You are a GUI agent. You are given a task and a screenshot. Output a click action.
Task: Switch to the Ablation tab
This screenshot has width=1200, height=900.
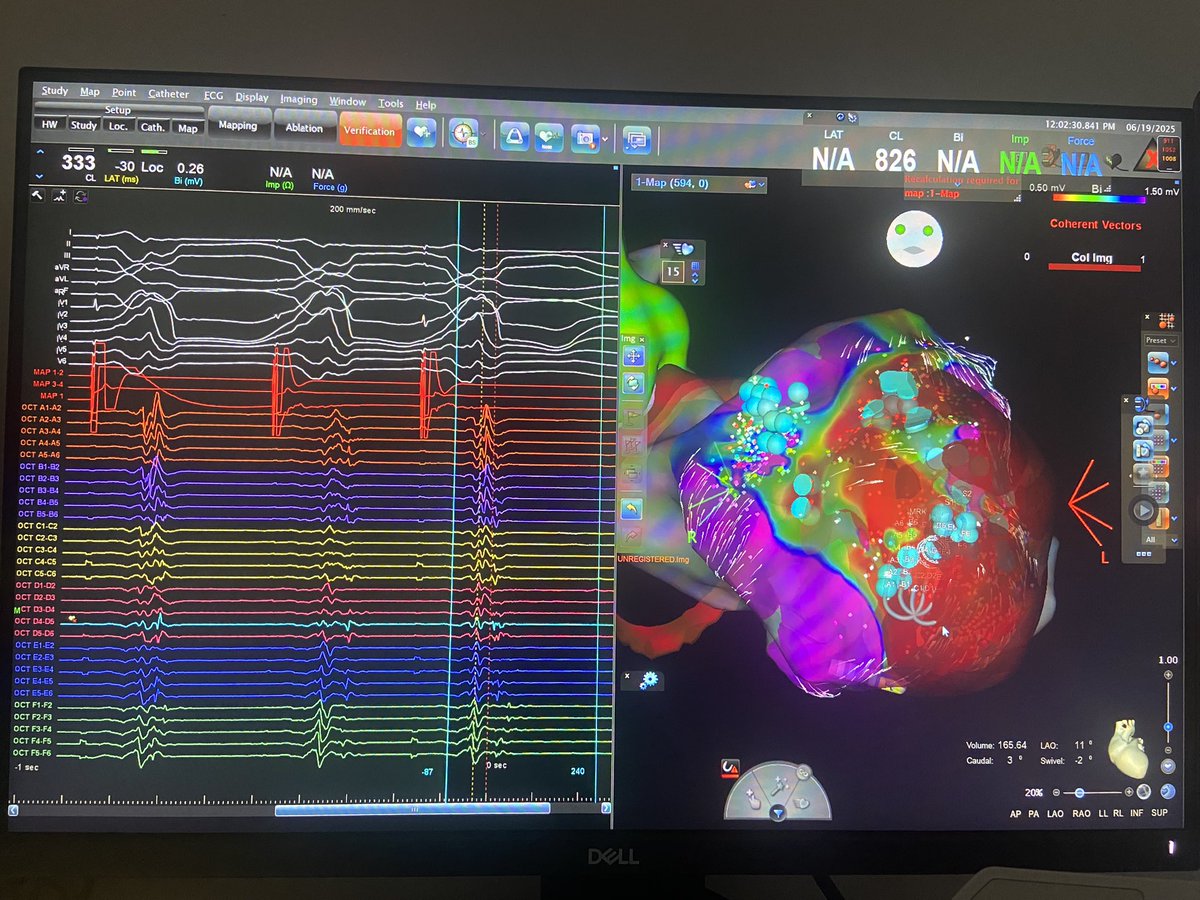[x=305, y=128]
